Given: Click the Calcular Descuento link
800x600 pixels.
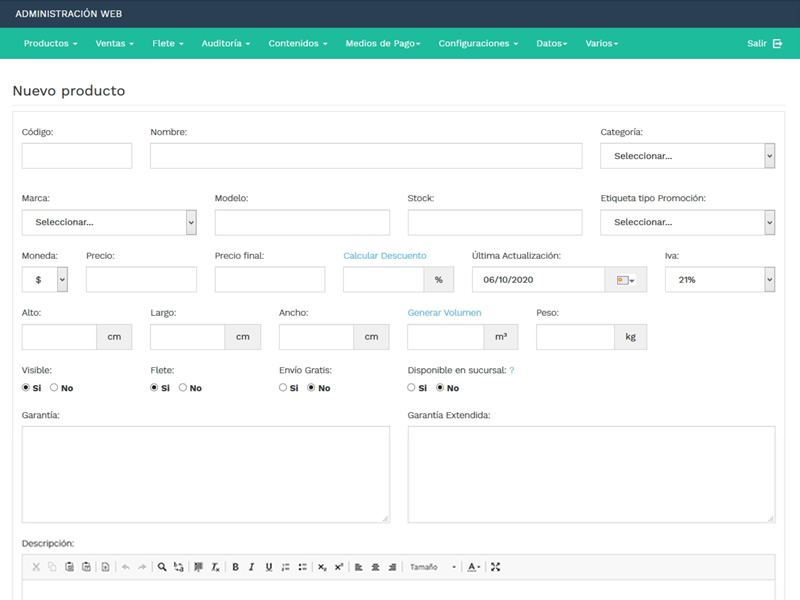Looking at the screenshot, I should 384,256.
